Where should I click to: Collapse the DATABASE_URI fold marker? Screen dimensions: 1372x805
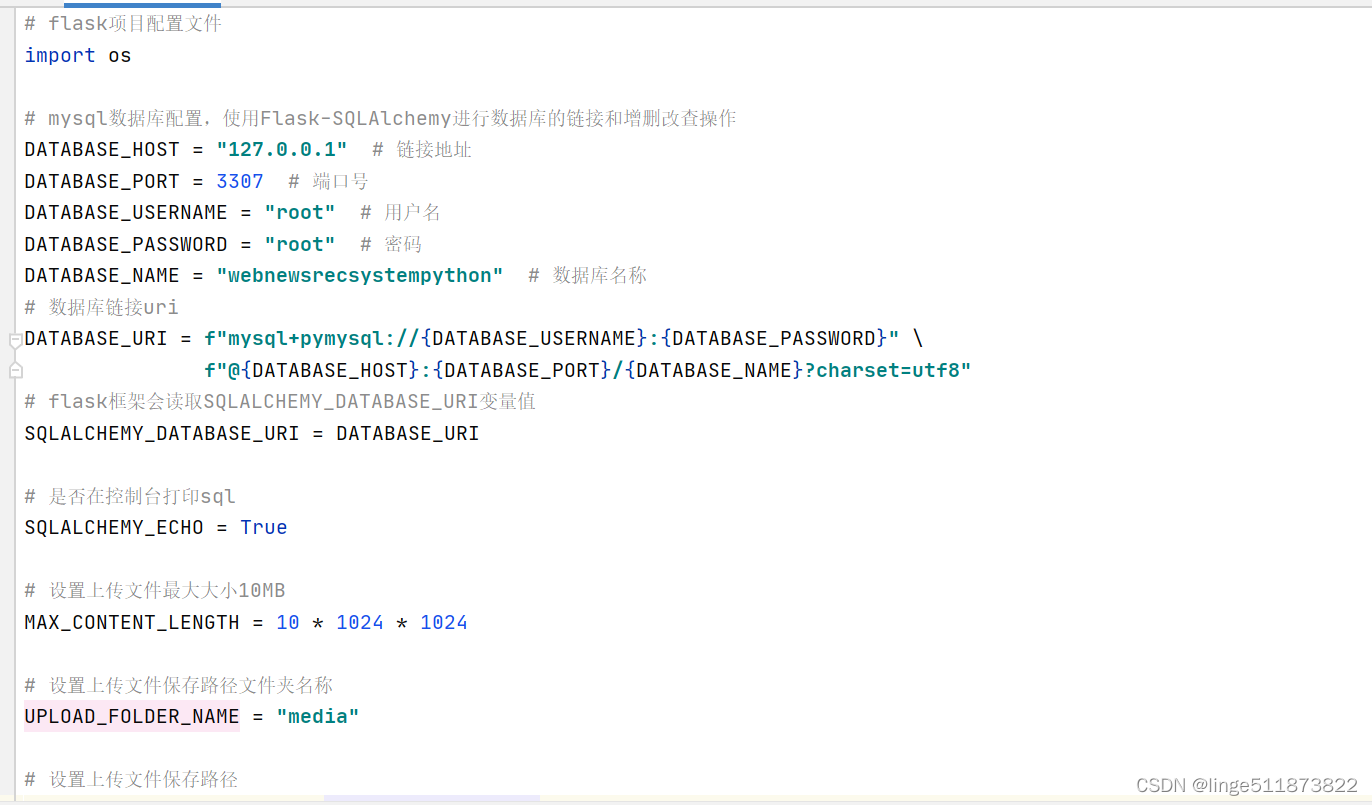(15, 340)
